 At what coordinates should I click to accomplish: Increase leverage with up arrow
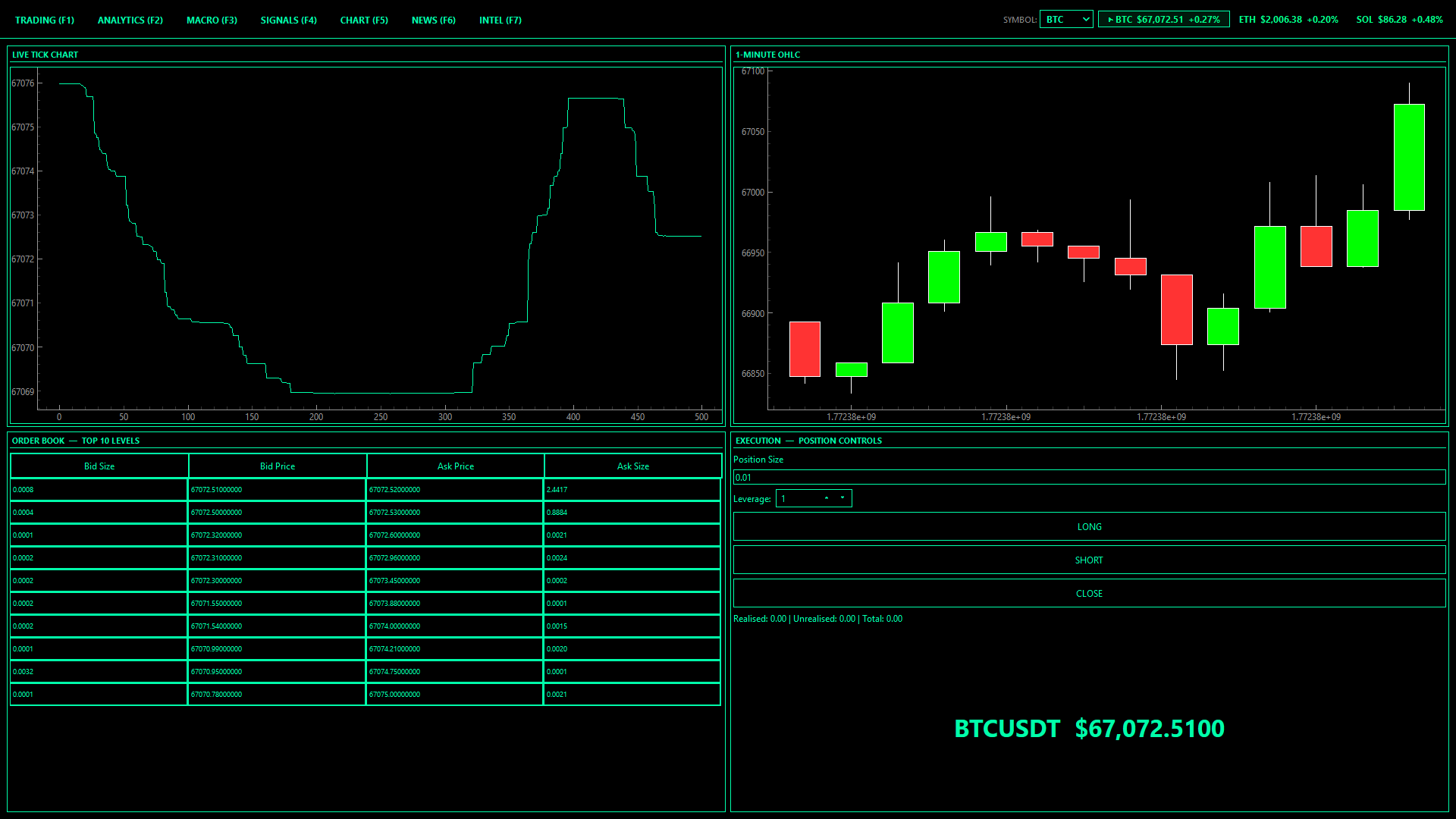pyautogui.click(x=827, y=497)
